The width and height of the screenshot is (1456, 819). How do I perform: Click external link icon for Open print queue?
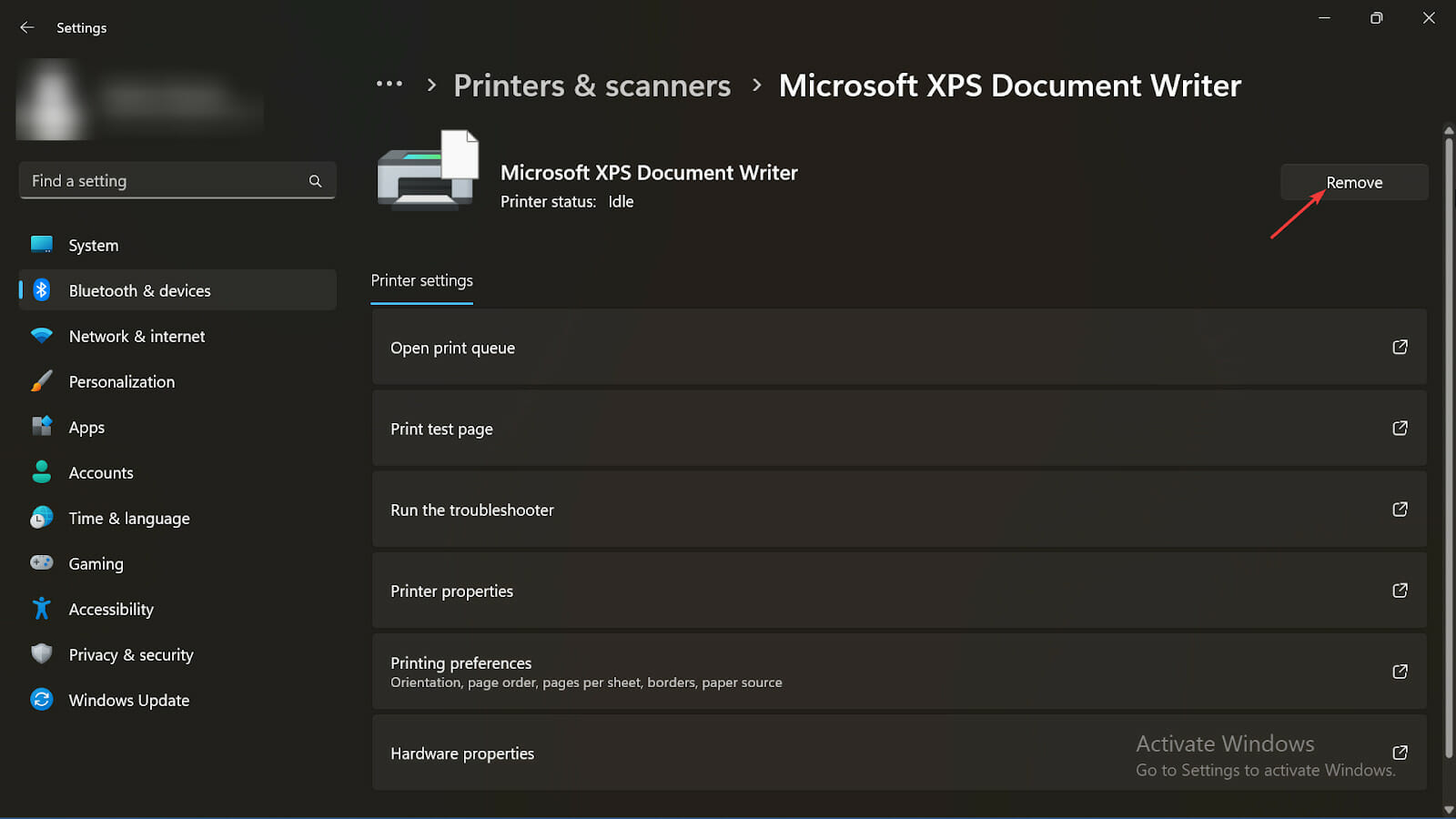[x=1400, y=347]
